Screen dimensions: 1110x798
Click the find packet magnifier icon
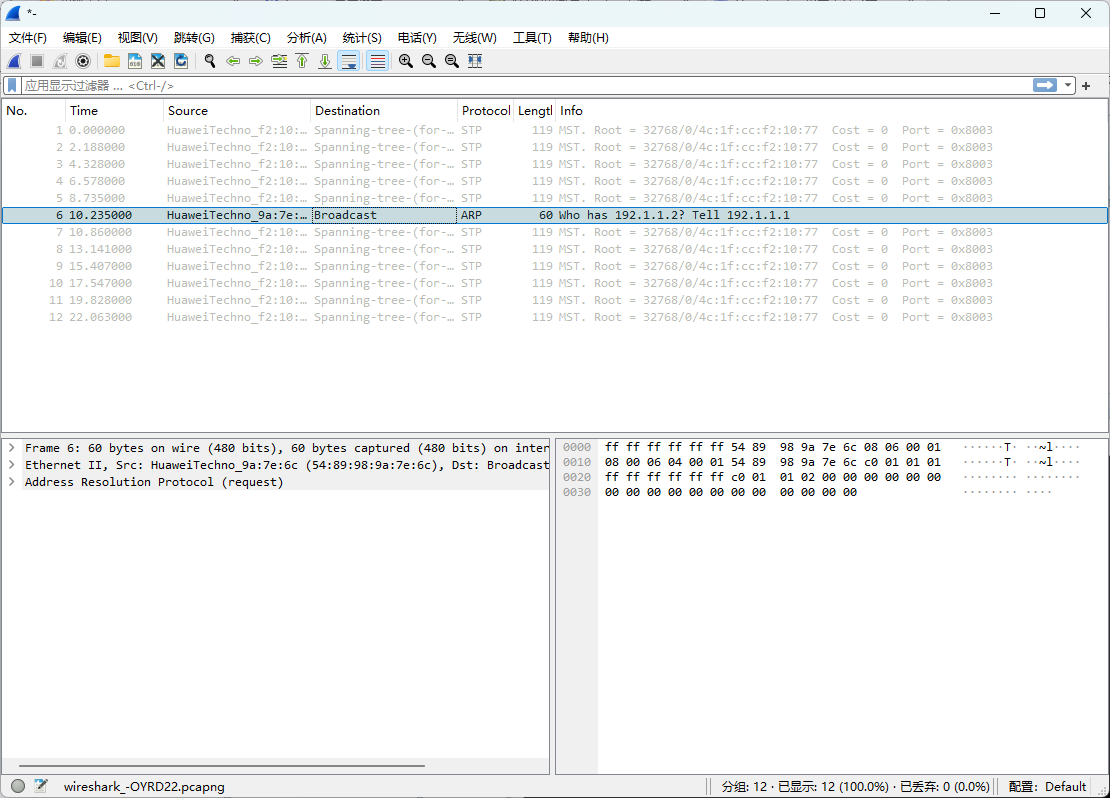click(210, 61)
